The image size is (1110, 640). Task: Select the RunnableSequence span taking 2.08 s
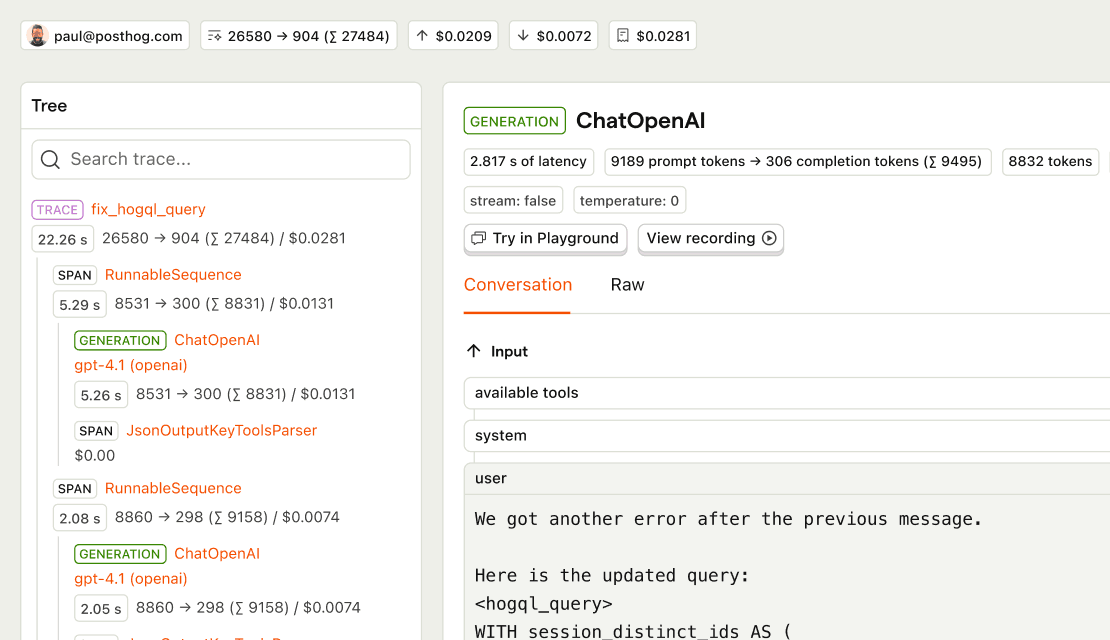(173, 488)
